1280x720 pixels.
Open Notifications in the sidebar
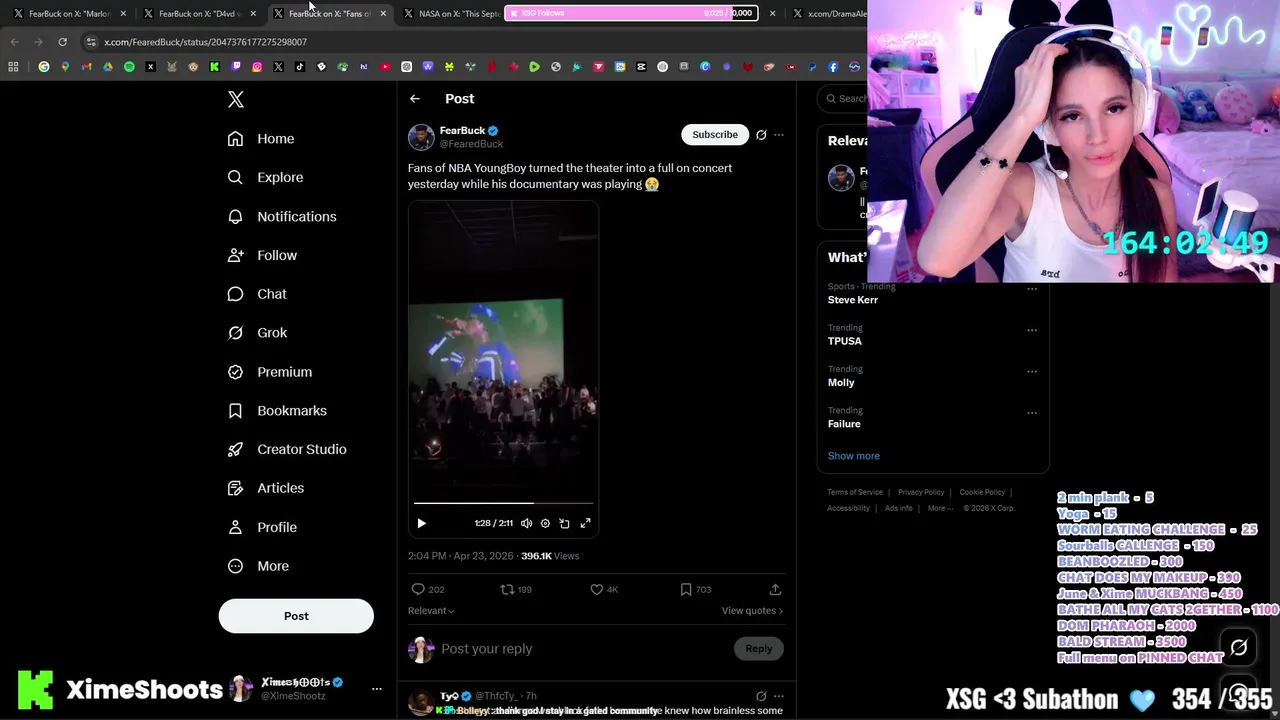pyautogui.click(x=281, y=216)
